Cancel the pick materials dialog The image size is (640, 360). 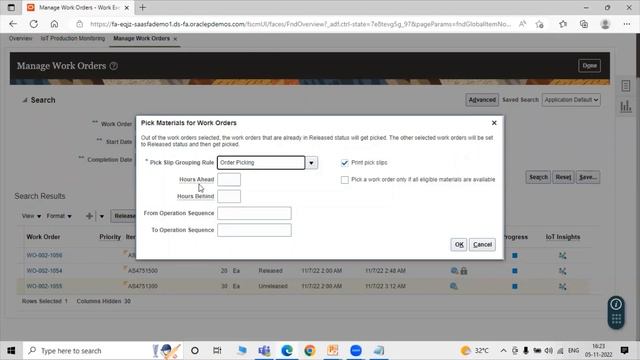tap(482, 244)
